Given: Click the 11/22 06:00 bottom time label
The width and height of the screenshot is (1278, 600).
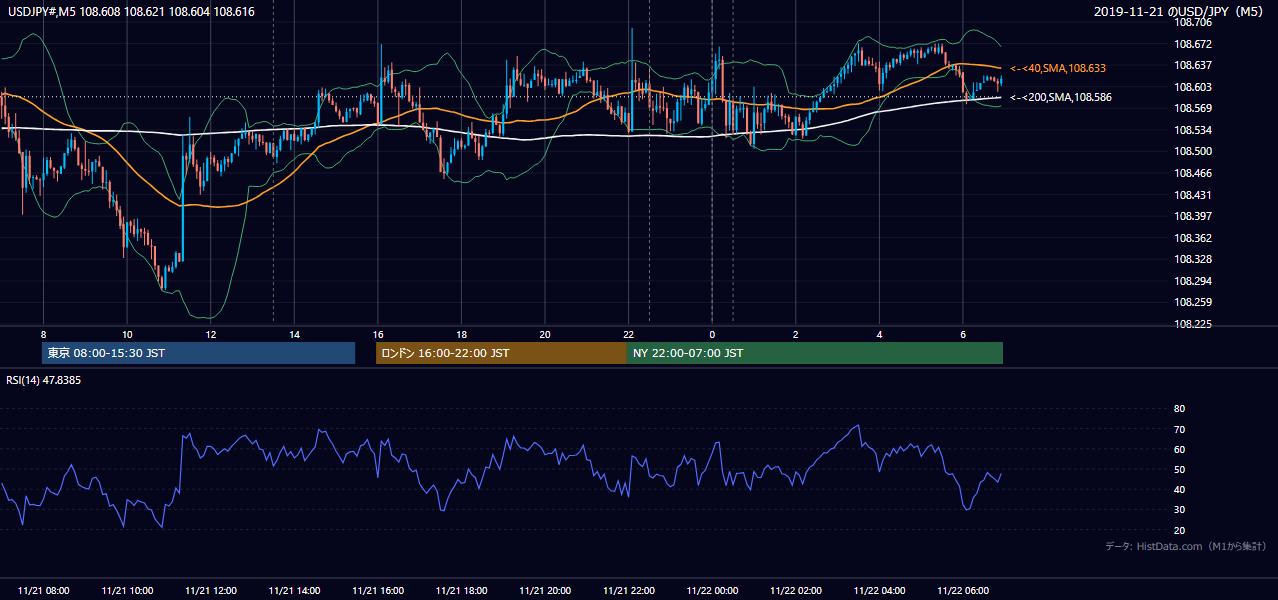Looking at the screenshot, I should click(963, 591).
